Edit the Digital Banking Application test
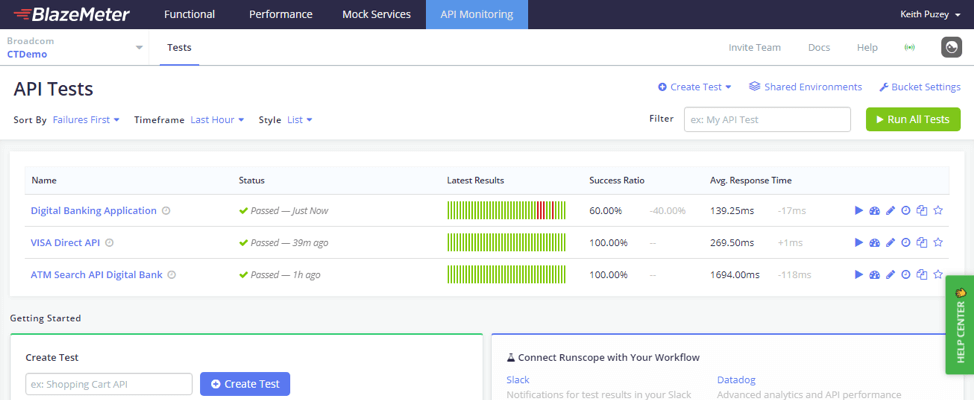This screenshot has width=974, height=400. pos(890,211)
